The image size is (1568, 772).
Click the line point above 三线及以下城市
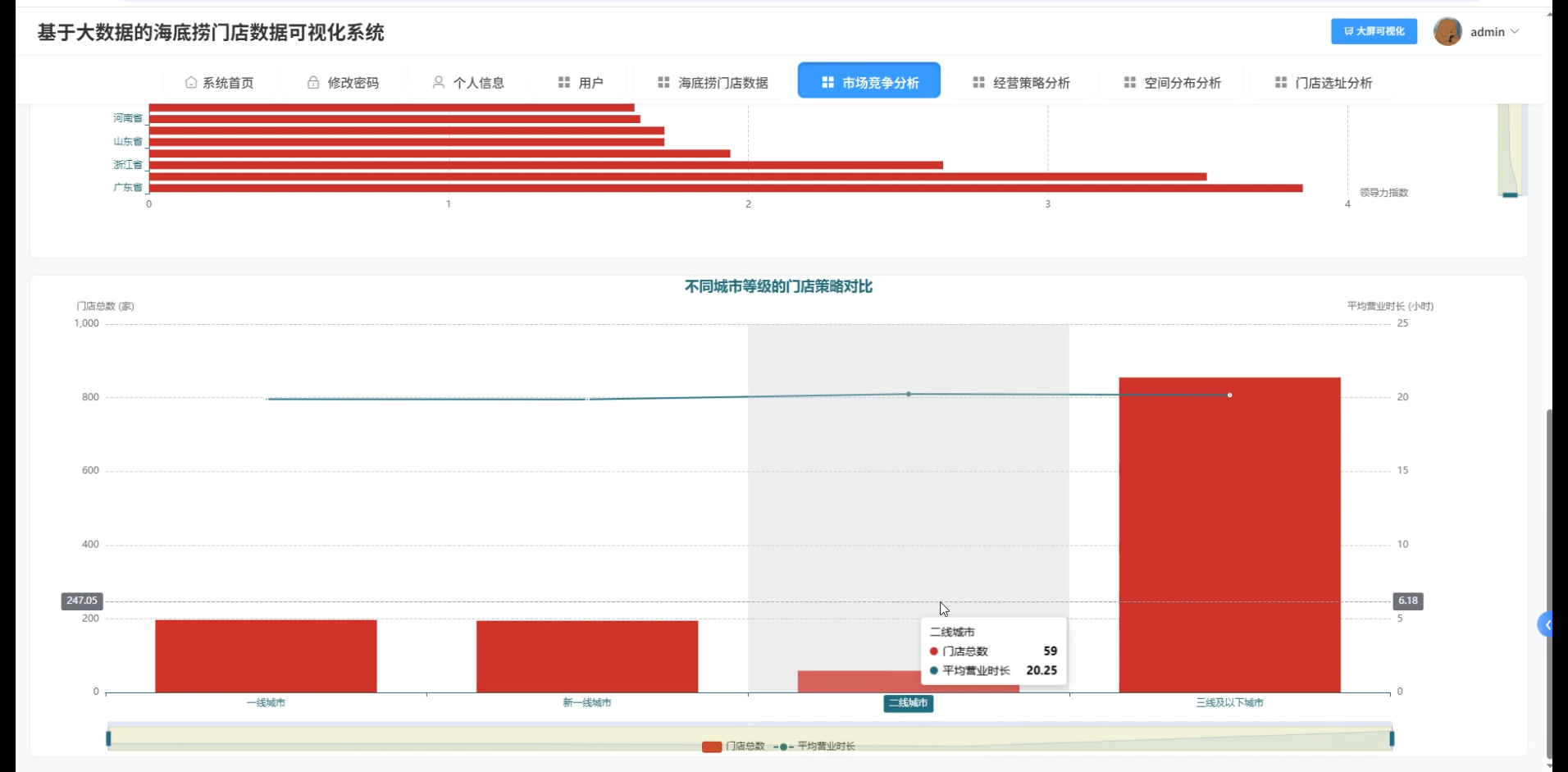coord(1229,395)
